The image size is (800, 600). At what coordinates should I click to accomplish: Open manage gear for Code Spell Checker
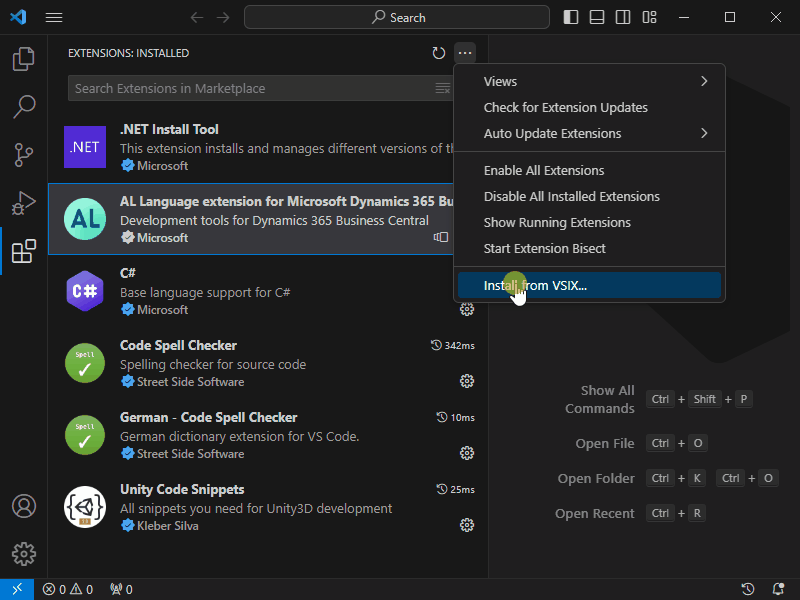point(467,381)
